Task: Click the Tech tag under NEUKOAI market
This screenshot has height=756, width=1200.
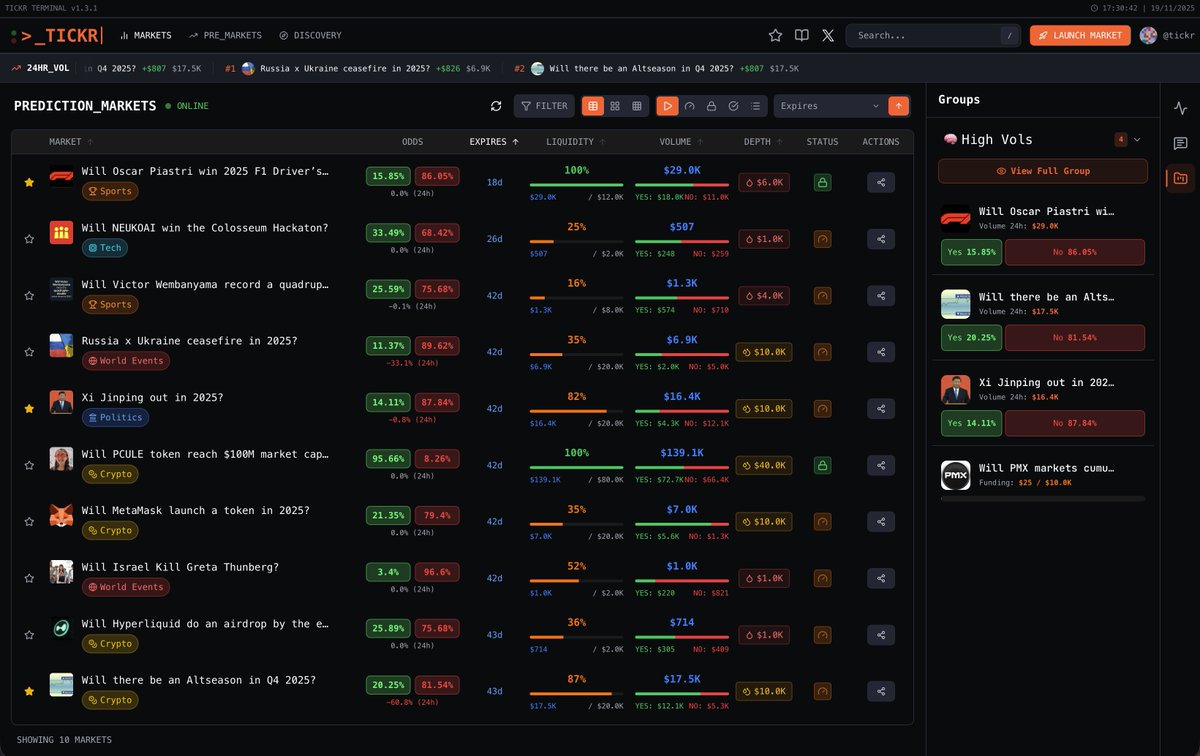Action: (105, 247)
